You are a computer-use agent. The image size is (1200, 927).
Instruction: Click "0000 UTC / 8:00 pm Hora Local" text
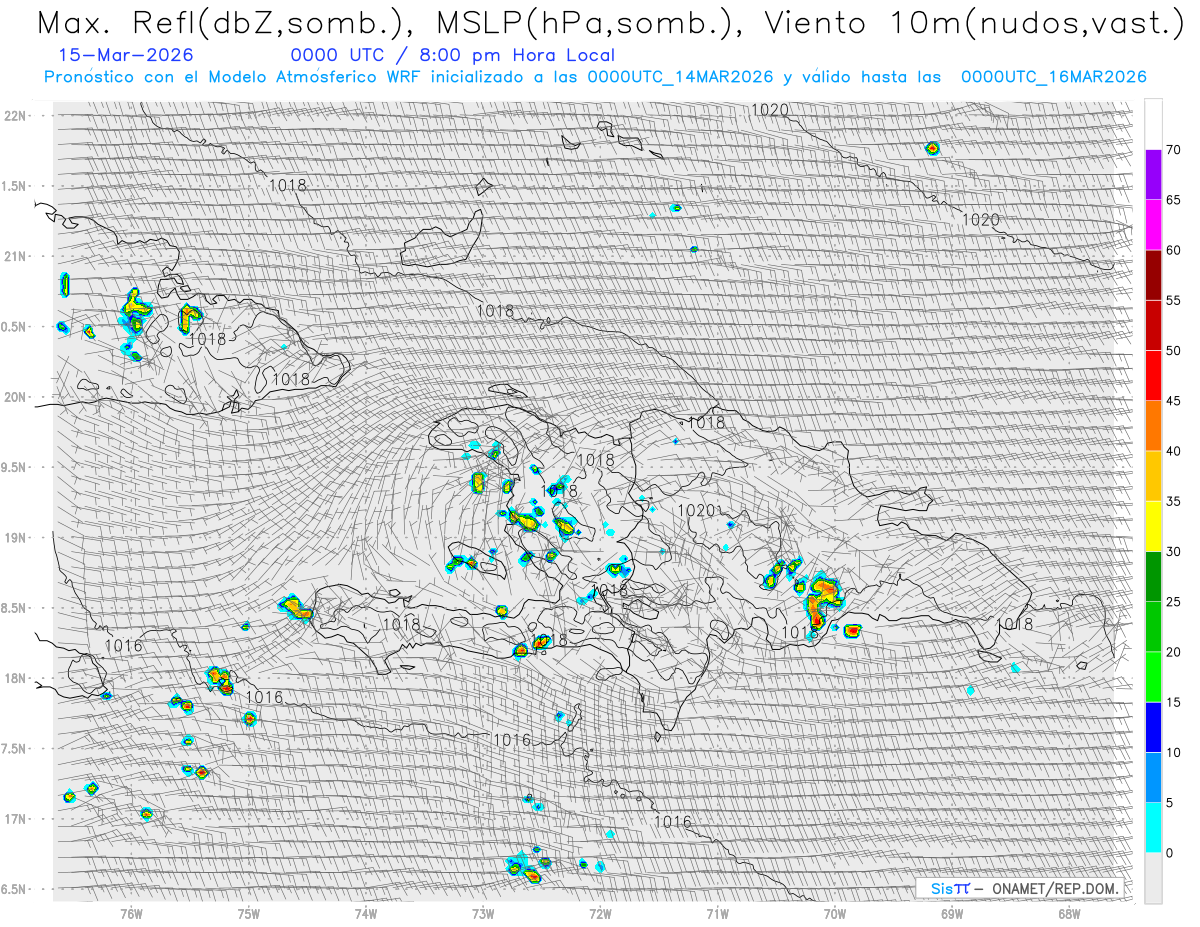point(453,56)
